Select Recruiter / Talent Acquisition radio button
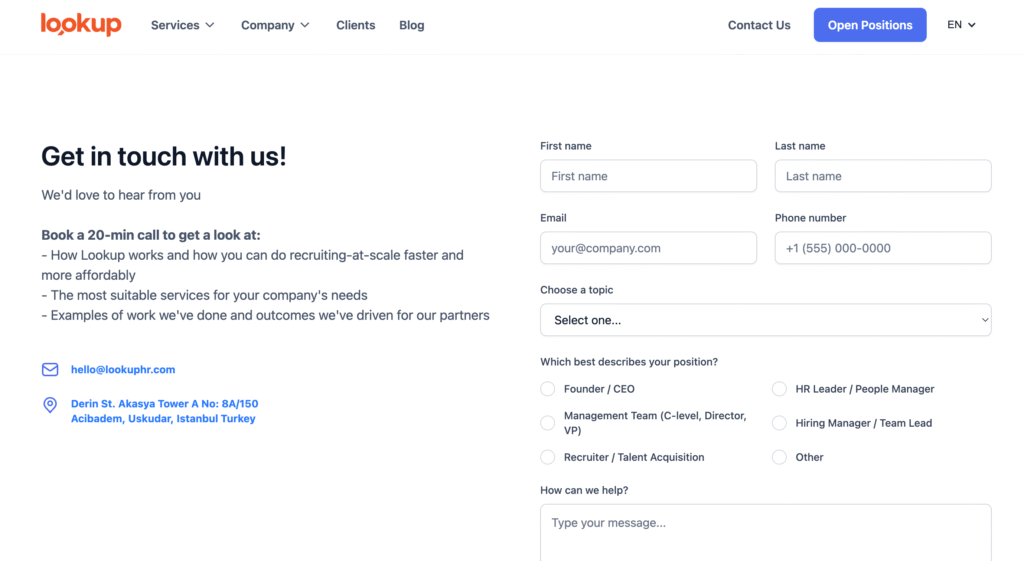1024x561 pixels. [x=548, y=457]
